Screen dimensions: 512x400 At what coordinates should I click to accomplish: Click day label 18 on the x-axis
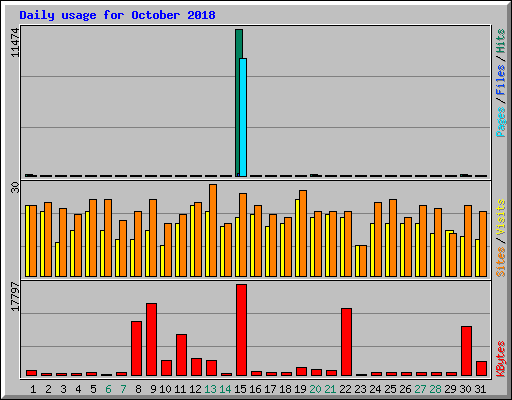pyautogui.click(x=285, y=389)
